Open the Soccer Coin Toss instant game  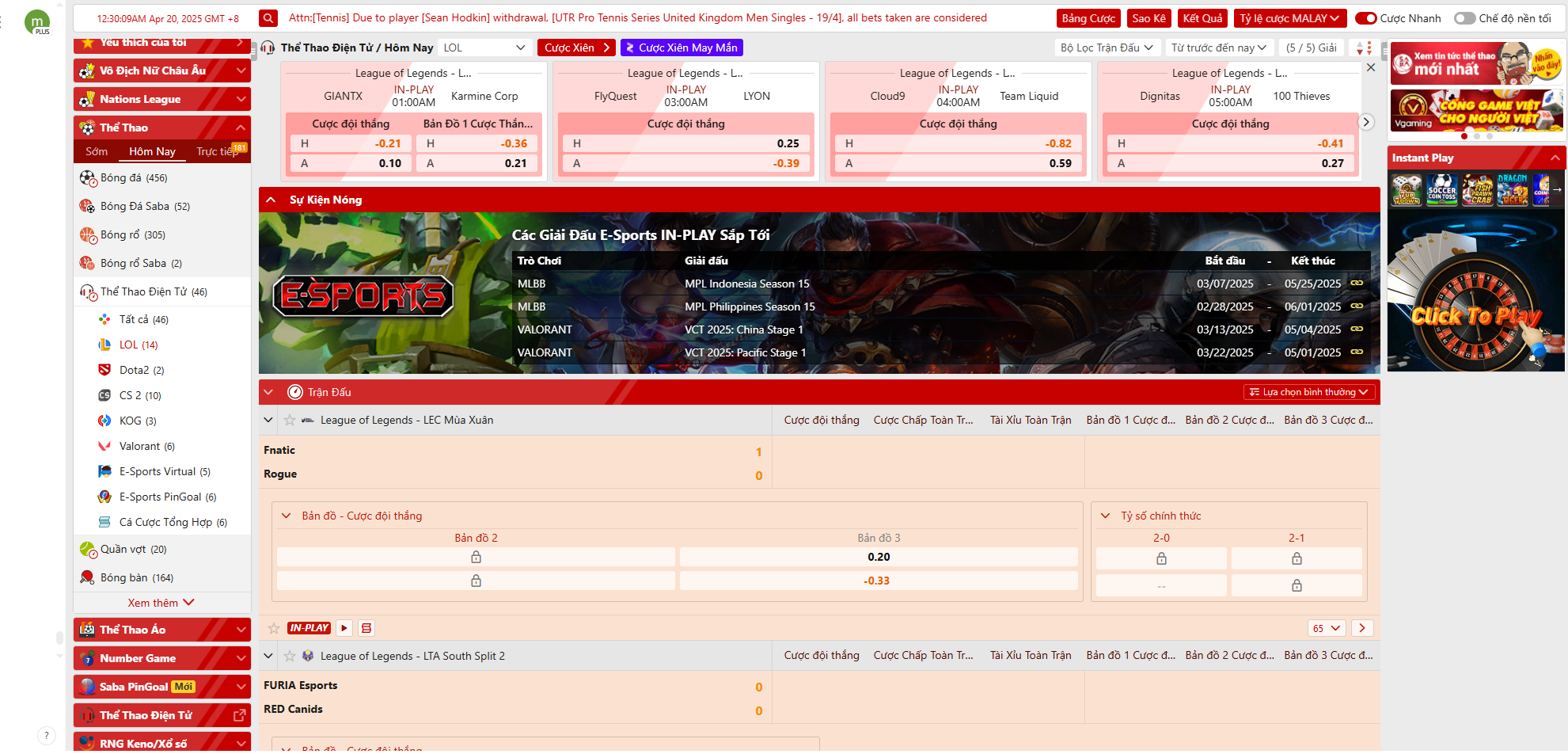click(1441, 190)
